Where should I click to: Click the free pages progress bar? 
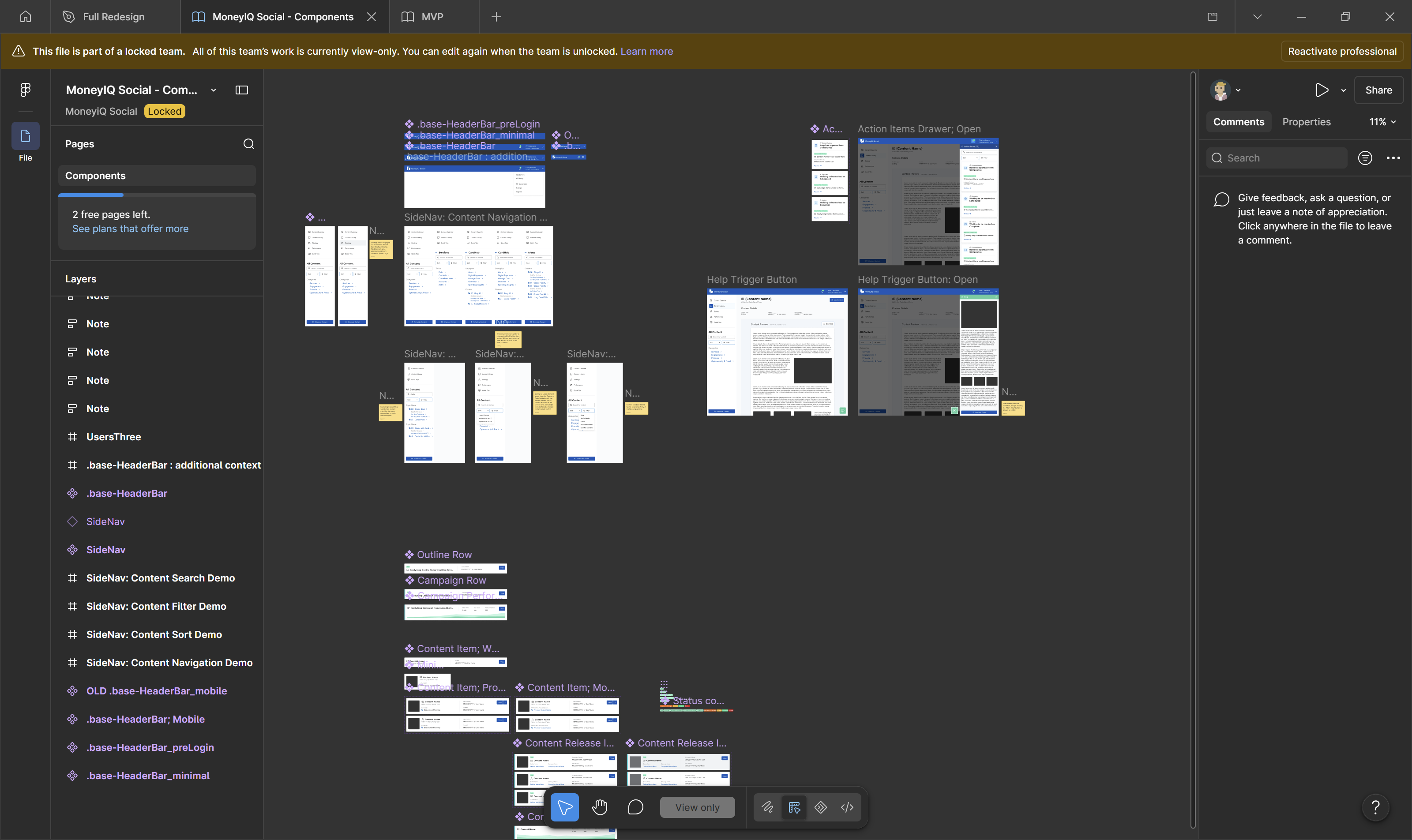(x=157, y=195)
